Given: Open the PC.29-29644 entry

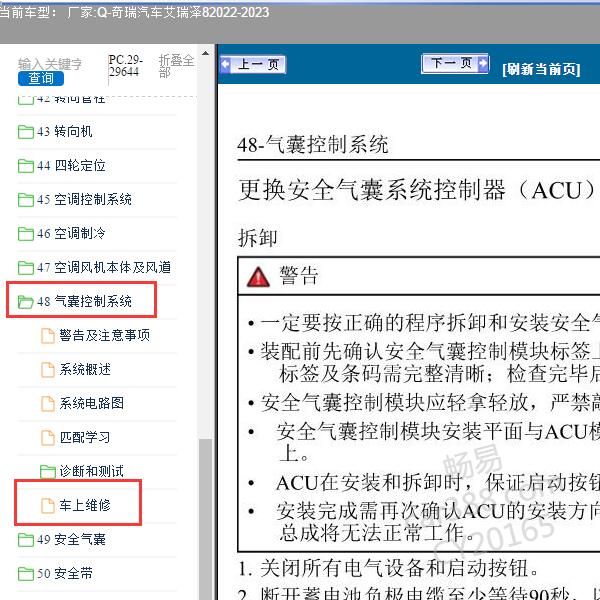Looking at the screenshot, I should point(125,65).
